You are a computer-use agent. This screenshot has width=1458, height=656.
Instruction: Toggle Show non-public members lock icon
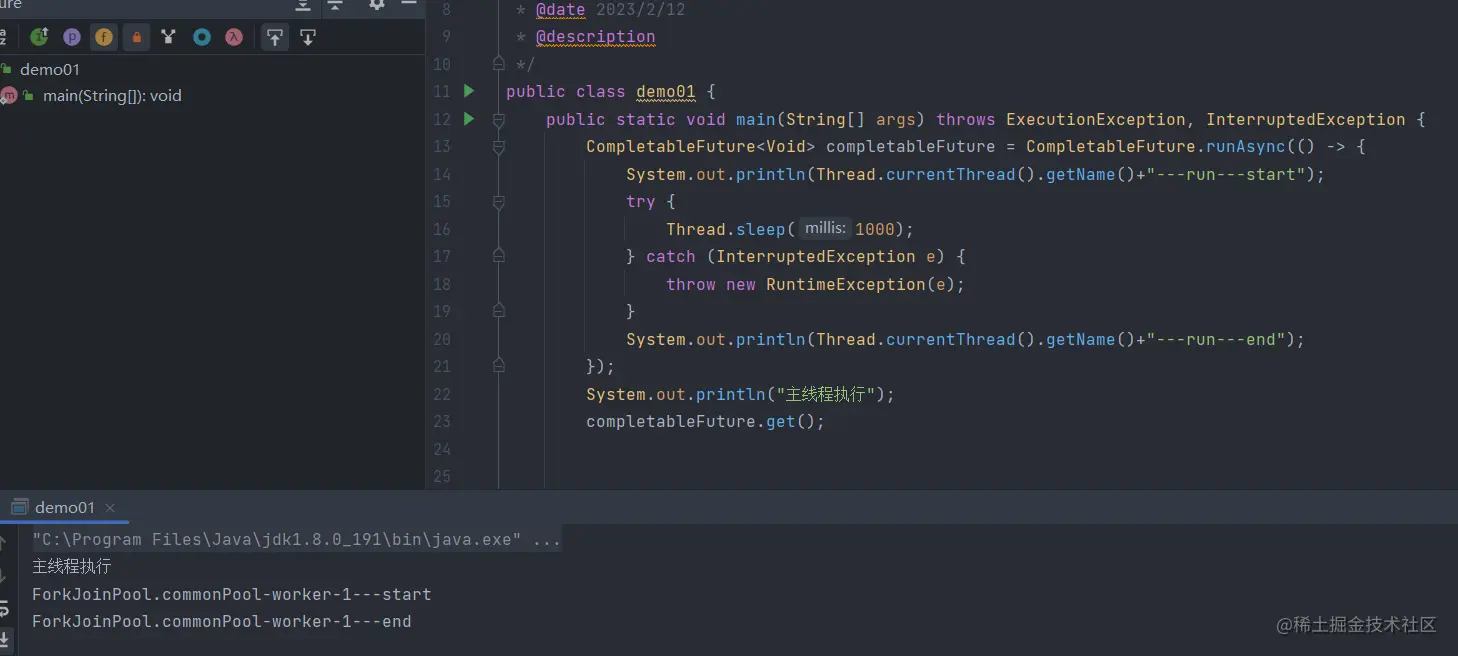(x=136, y=37)
